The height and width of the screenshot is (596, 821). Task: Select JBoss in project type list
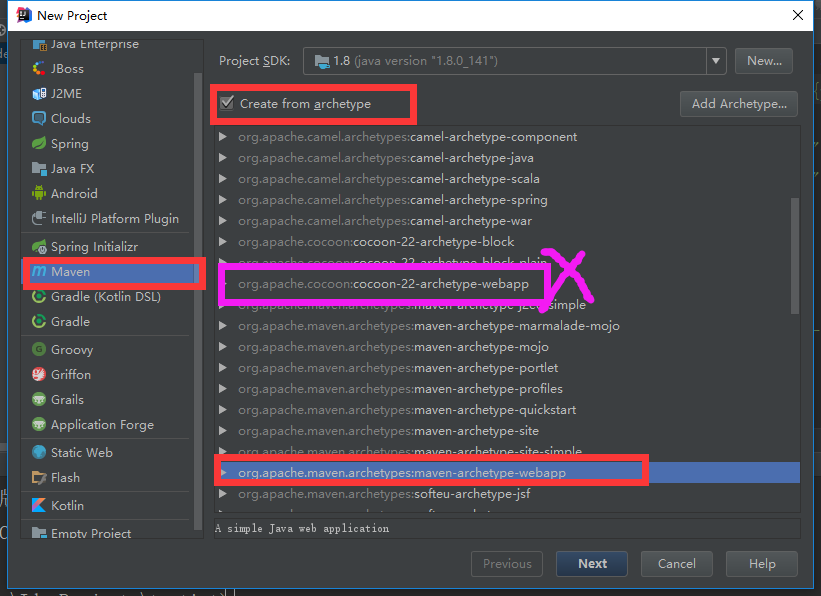(107, 69)
